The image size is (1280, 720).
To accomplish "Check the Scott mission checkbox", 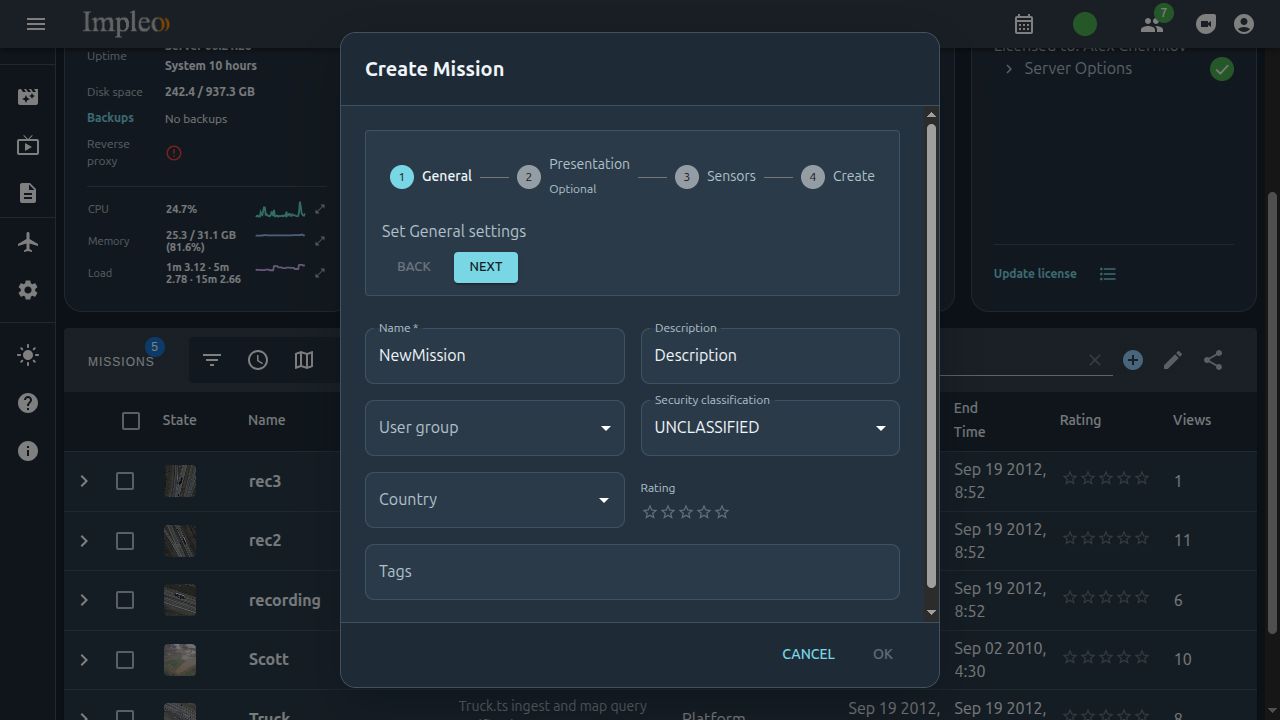I will [x=125, y=660].
